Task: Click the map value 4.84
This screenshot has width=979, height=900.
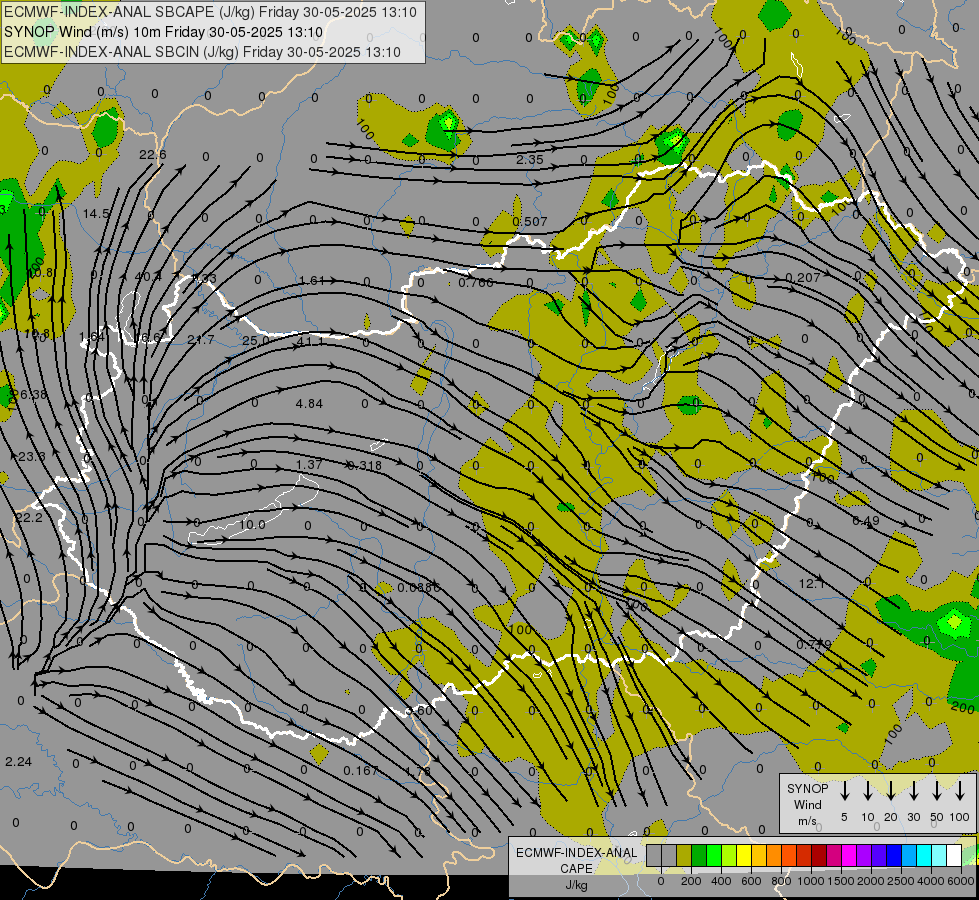Action: point(310,404)
